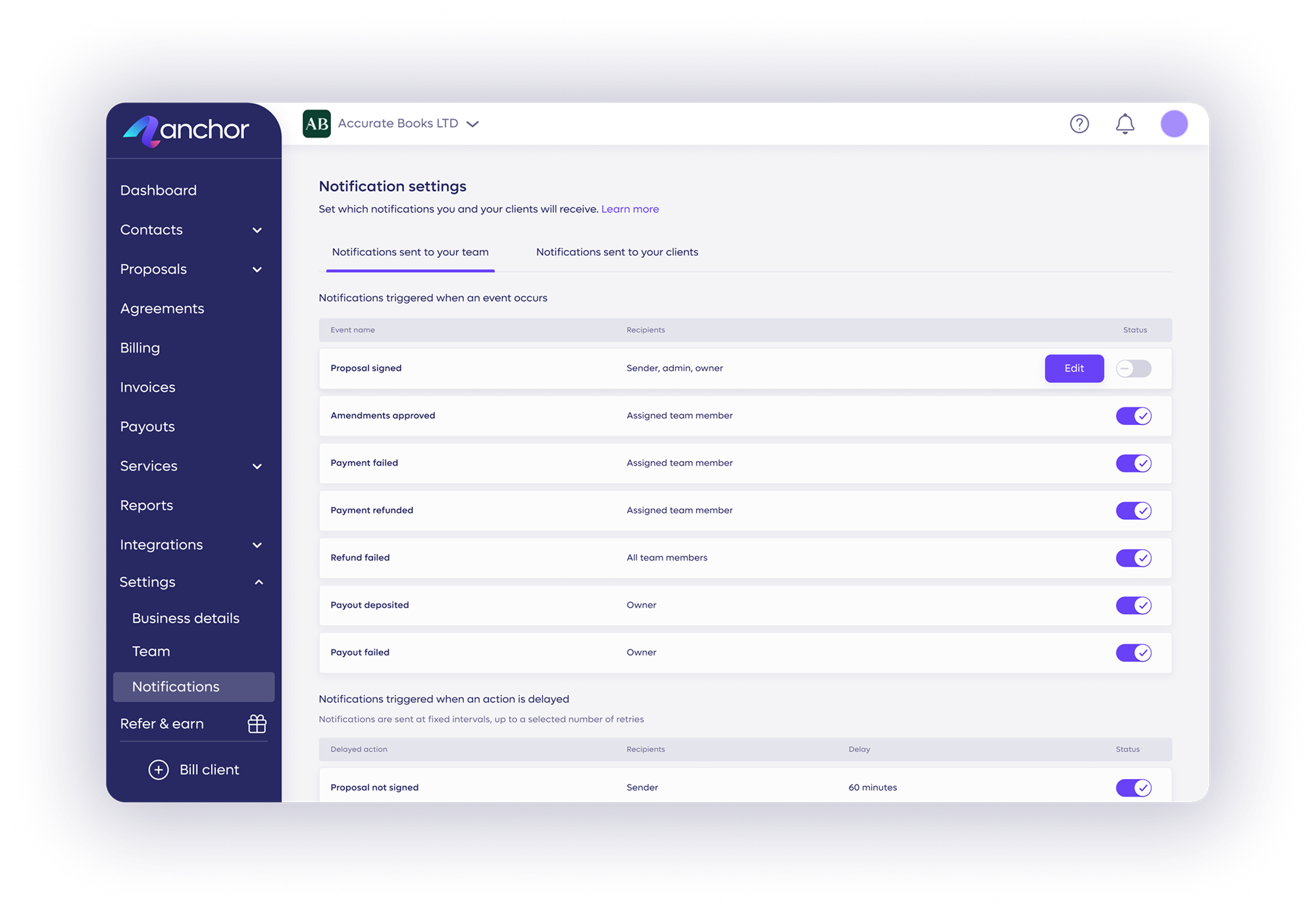Go to Dashboard
Image resolution: width=1316 pixels, height=912 pixels.
point(159,190)
